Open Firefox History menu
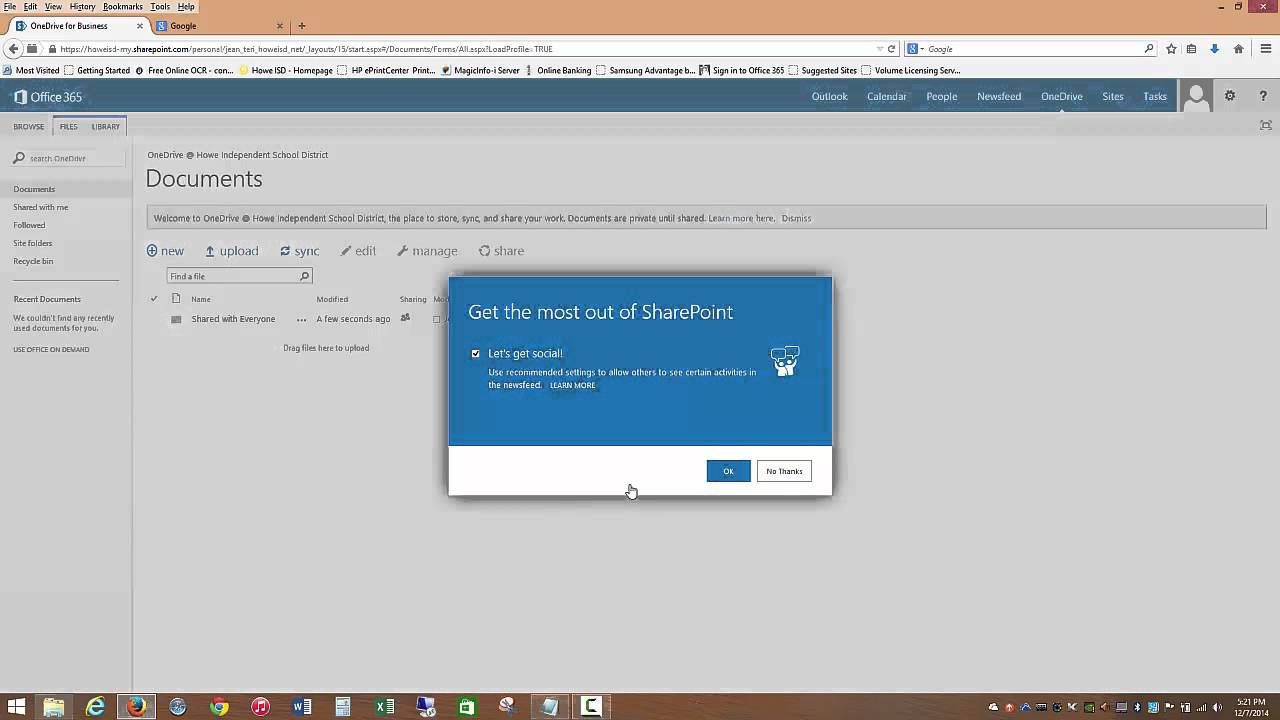Screen dimensions: 1280x720 [x=83, y=6]
